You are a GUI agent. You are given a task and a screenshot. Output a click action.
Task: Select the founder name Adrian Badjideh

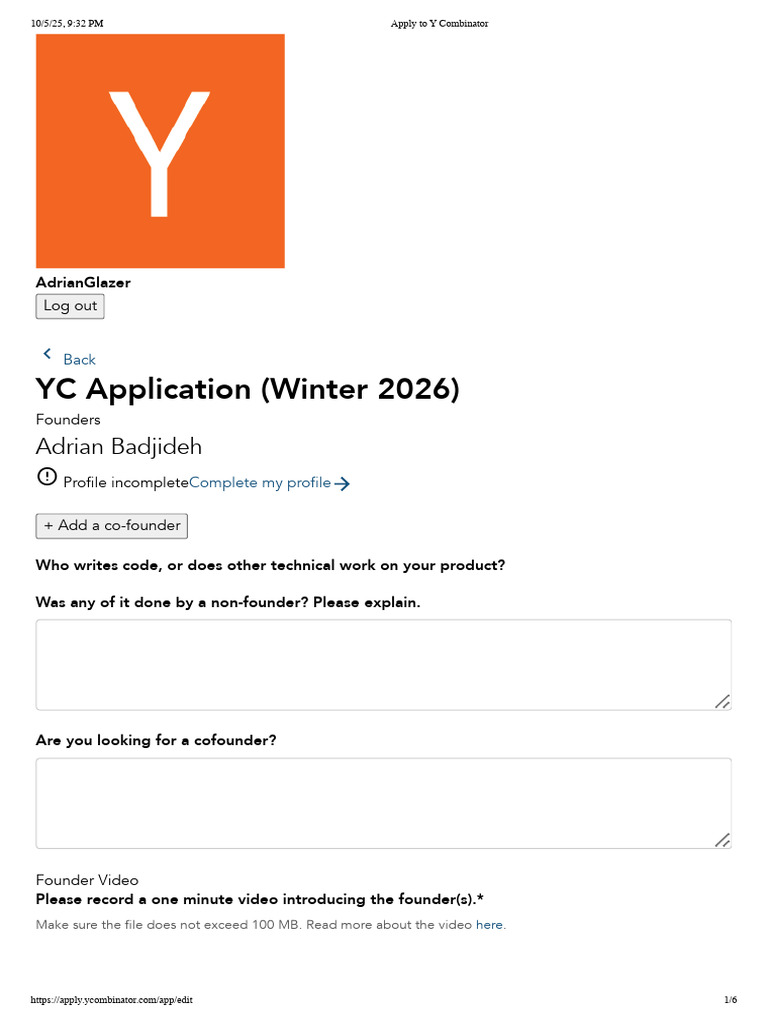pos(119,446)
